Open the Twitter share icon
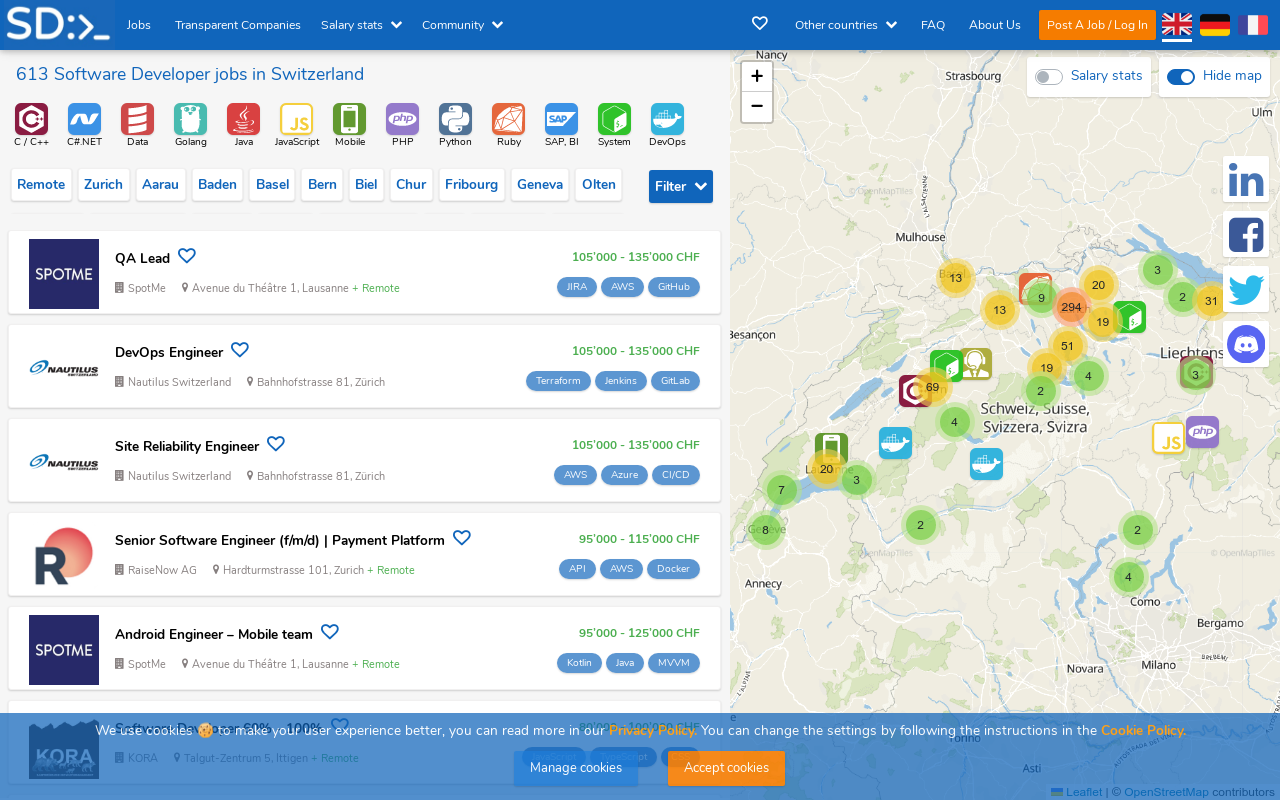The width and height of the screenshot is (1280, 800). point(1246,289)
